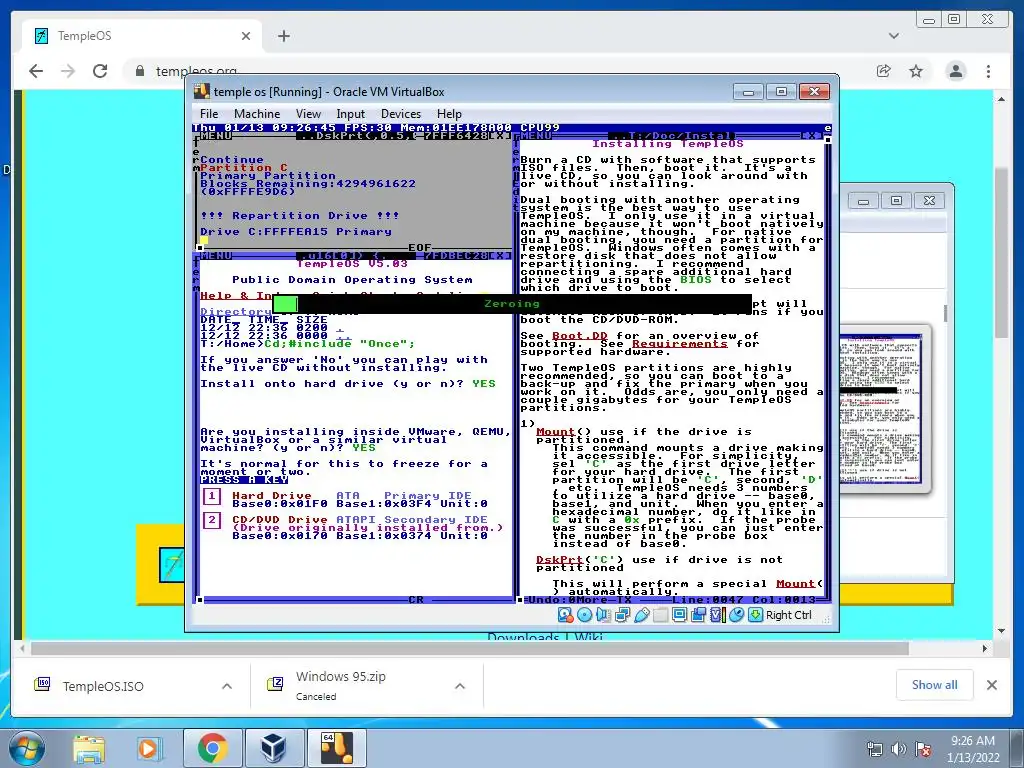Go back in Chrome
The height and width of the screenshot is (768, 1024).
coord(36,71)
